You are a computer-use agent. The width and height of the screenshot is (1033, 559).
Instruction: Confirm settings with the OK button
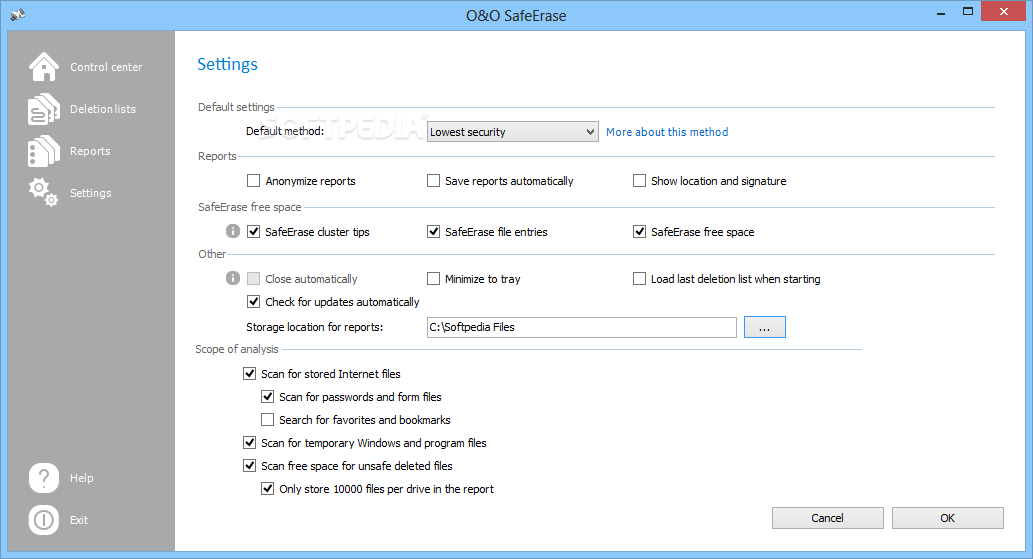pyautogui.click(x=947, y=518)
